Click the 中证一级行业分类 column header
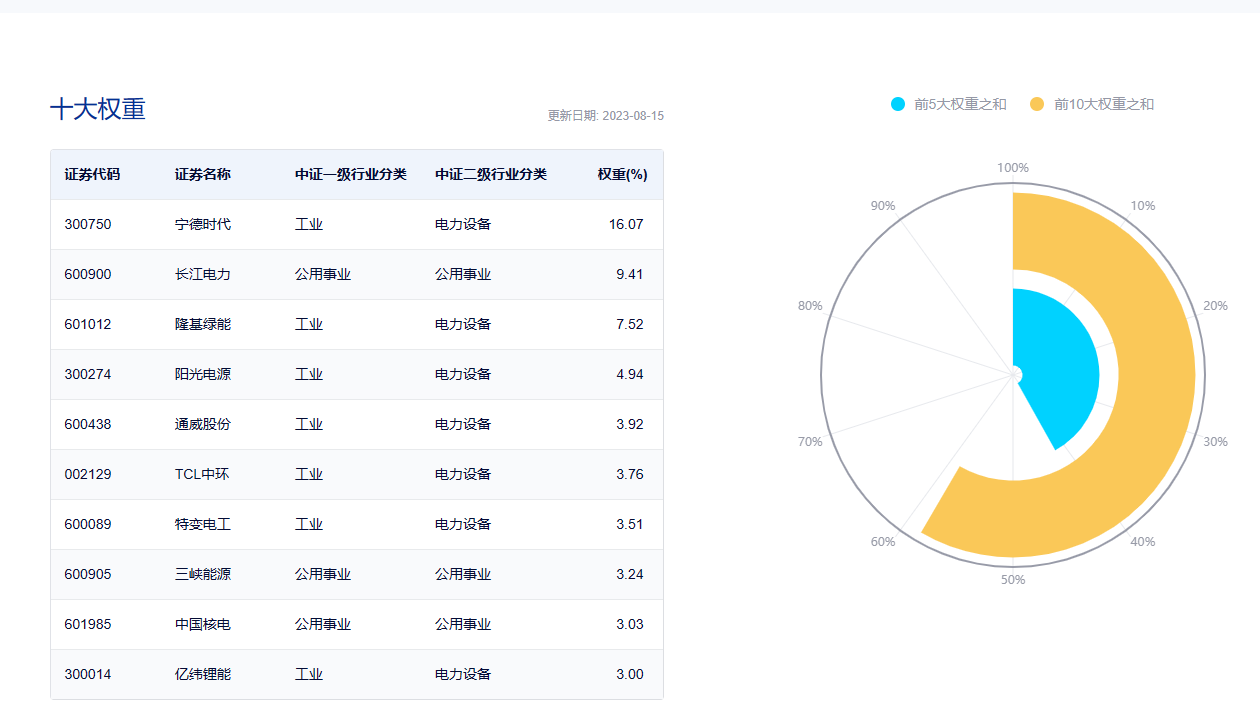The height and width of the screenshot is (724, 1260). [350, 174]
